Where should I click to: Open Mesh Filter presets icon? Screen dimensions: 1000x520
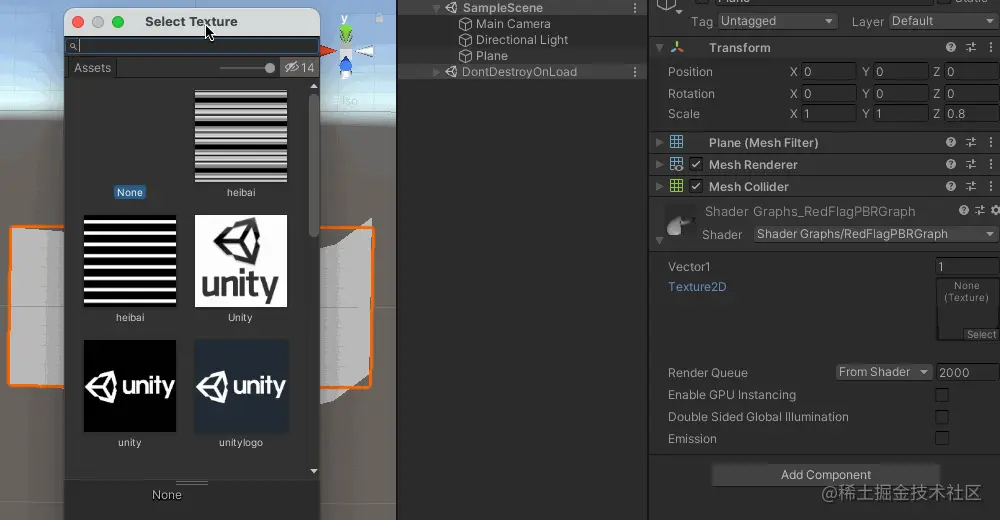point(971,142)
